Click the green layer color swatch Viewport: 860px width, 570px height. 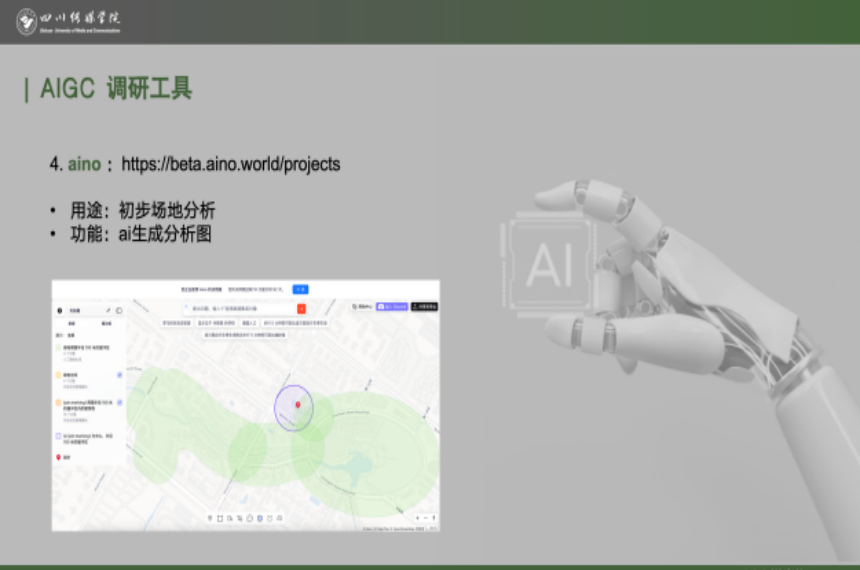point(60,349)
